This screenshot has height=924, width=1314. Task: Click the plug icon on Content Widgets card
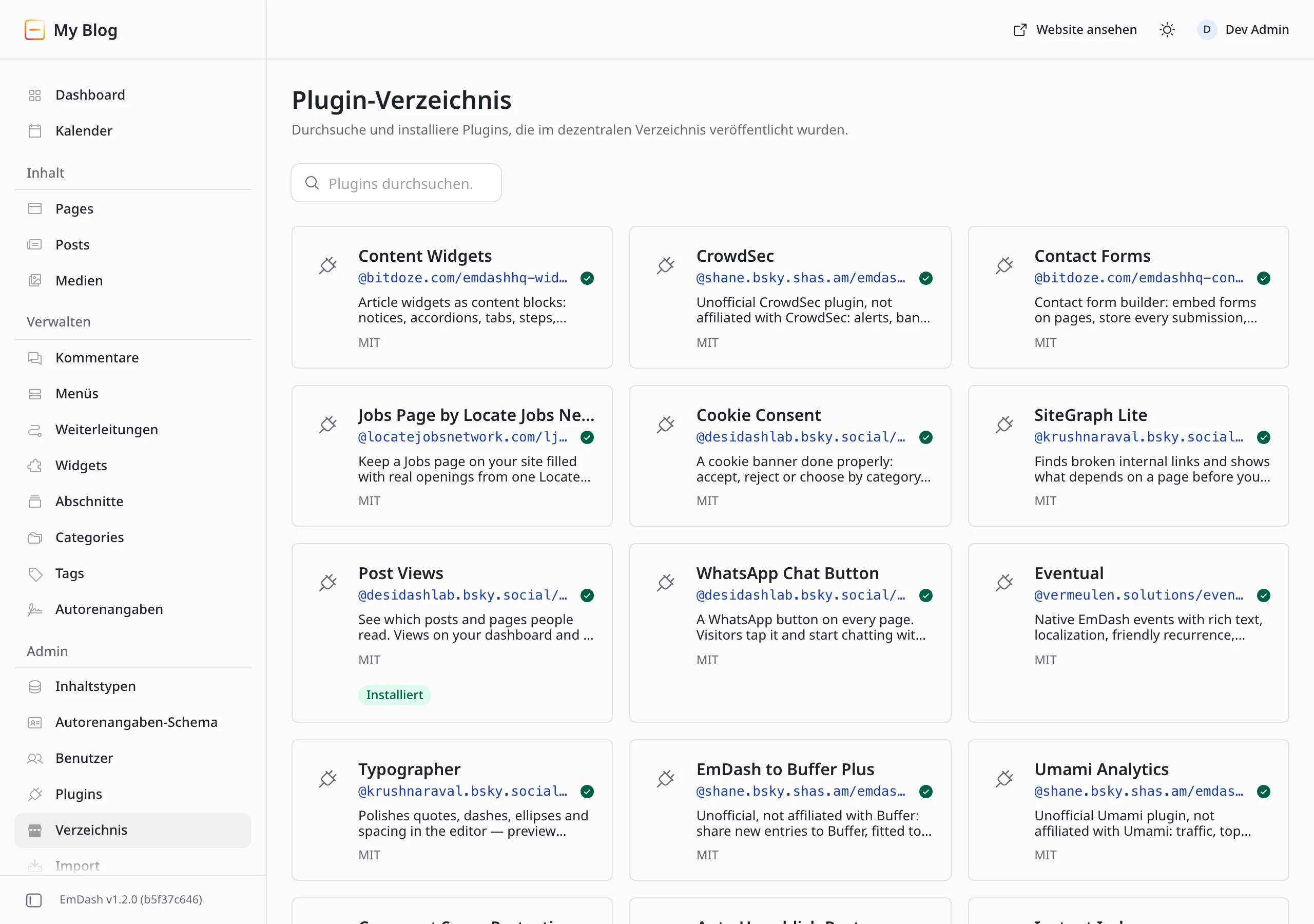328,265
